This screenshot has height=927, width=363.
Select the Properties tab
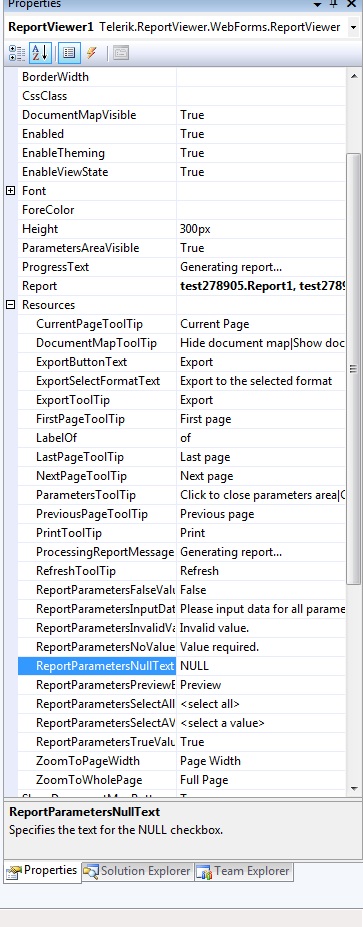(x=43, y=871)
